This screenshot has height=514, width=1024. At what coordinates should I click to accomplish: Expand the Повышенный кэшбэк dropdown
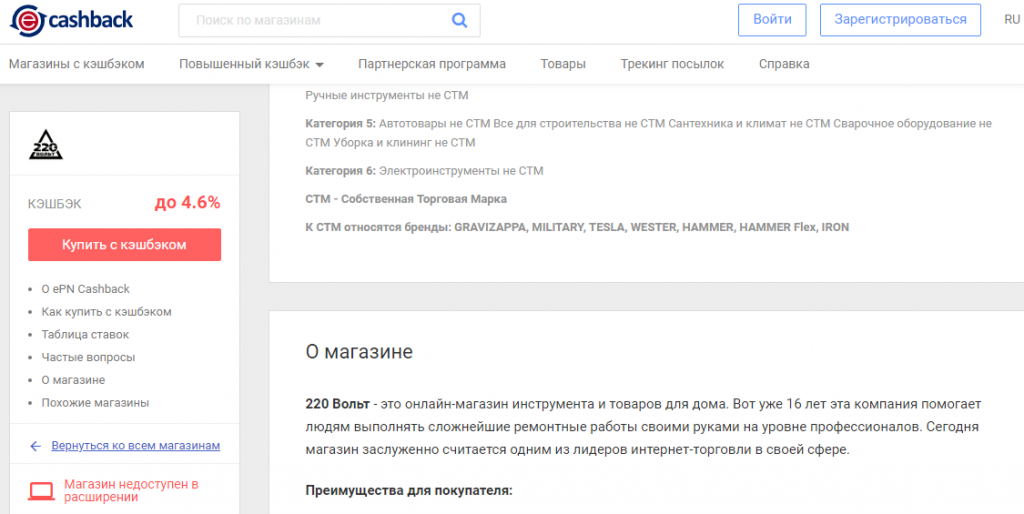pyautogui.click(x=251, y=64)
